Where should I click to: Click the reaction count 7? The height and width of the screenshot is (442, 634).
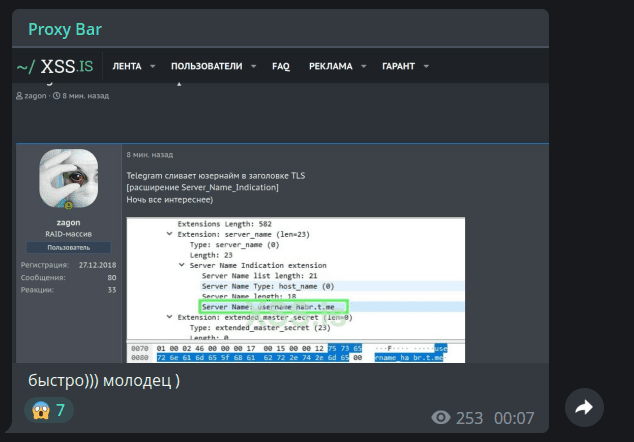60,410
